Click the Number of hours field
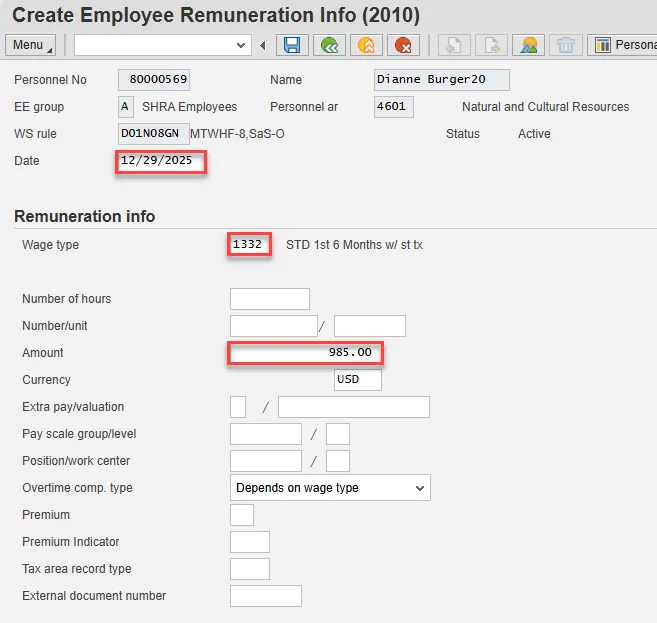 (269, 299)
